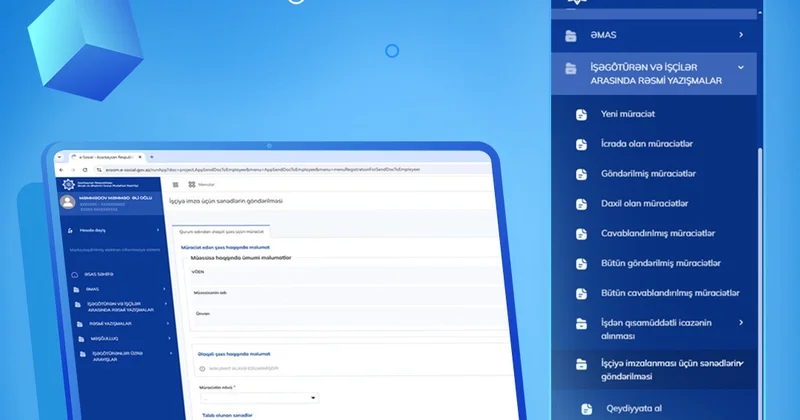This screenshot has width=800, height=420.
Task: Expand İşdən qısamüddətli icazənin alınması submenu
Action: (x=741, y=322)
